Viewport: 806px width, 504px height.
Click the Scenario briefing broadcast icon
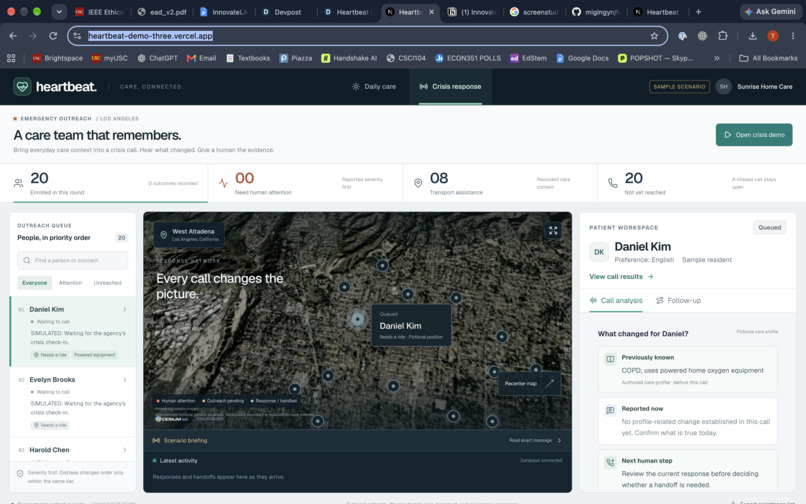(156, 440)
